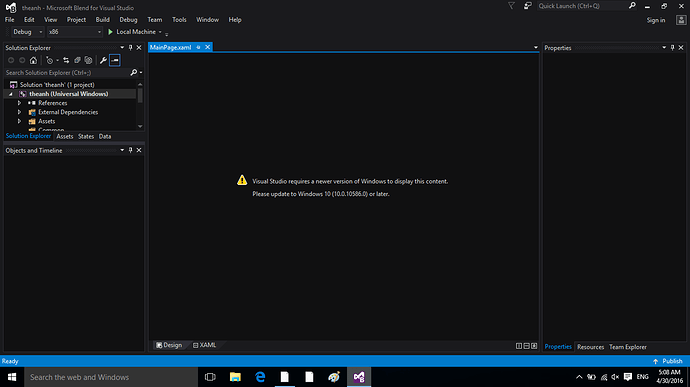This screenshot has width=690, height=387.
Task: Start debugging with the green play icon
Action: click(x=110, y=32)
